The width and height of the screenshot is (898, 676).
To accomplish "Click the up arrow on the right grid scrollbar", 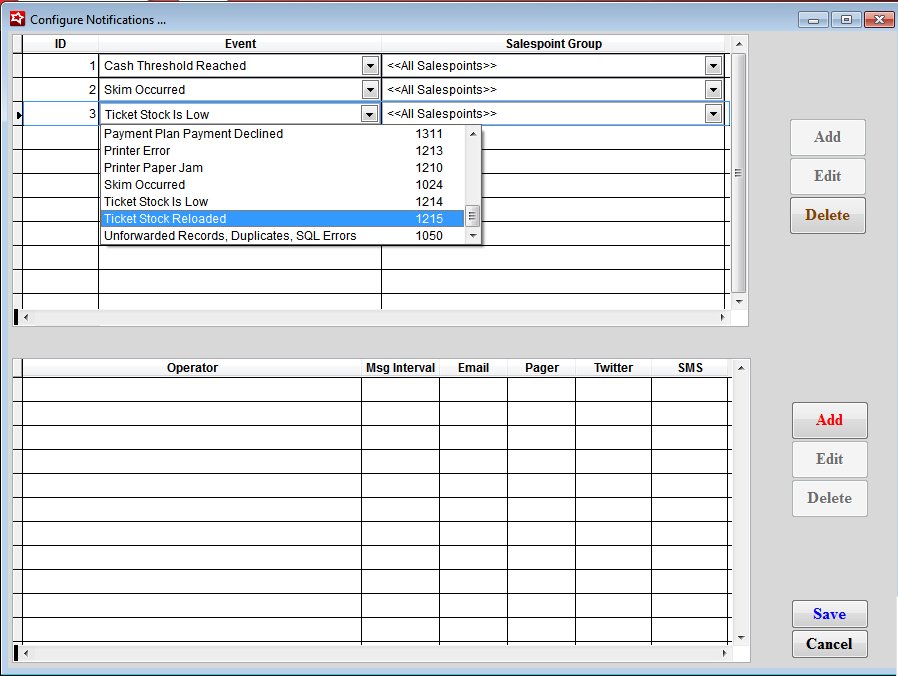I will pos(738,44).
